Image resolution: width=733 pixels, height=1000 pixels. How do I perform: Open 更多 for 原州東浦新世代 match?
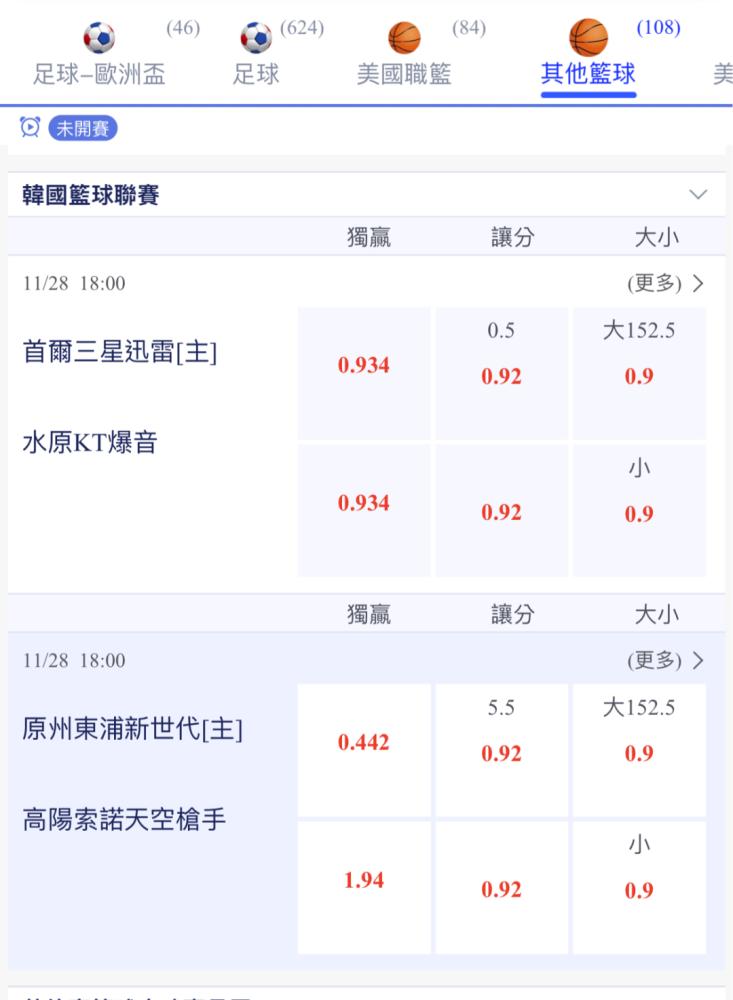[x=665, y=660]
